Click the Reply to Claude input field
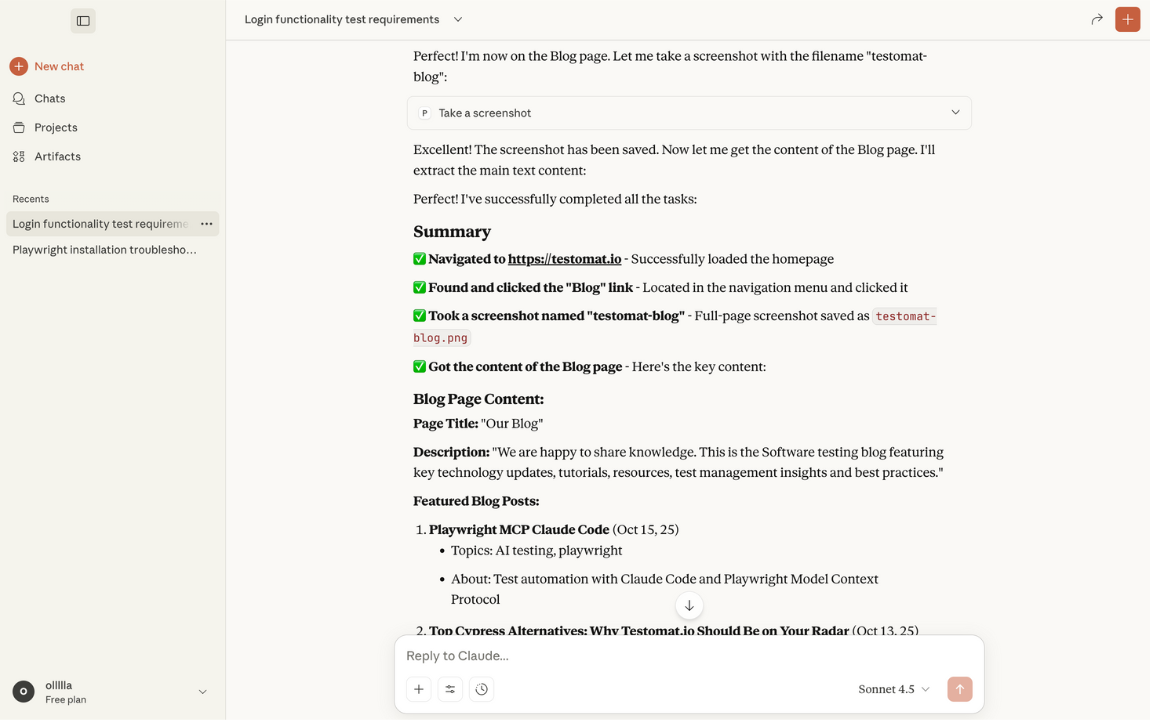This screenshot has height=720, width=1150. tap(689, 656)
